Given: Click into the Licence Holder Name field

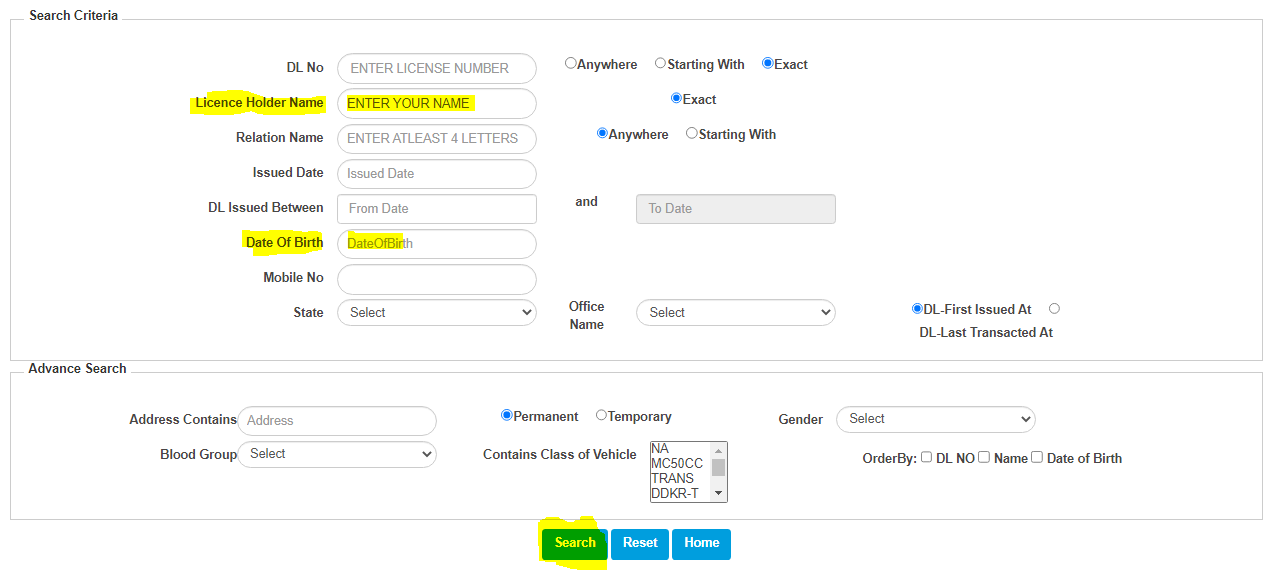Looking at the screenshot, I should pyautogui.click(x=437, y=103).
